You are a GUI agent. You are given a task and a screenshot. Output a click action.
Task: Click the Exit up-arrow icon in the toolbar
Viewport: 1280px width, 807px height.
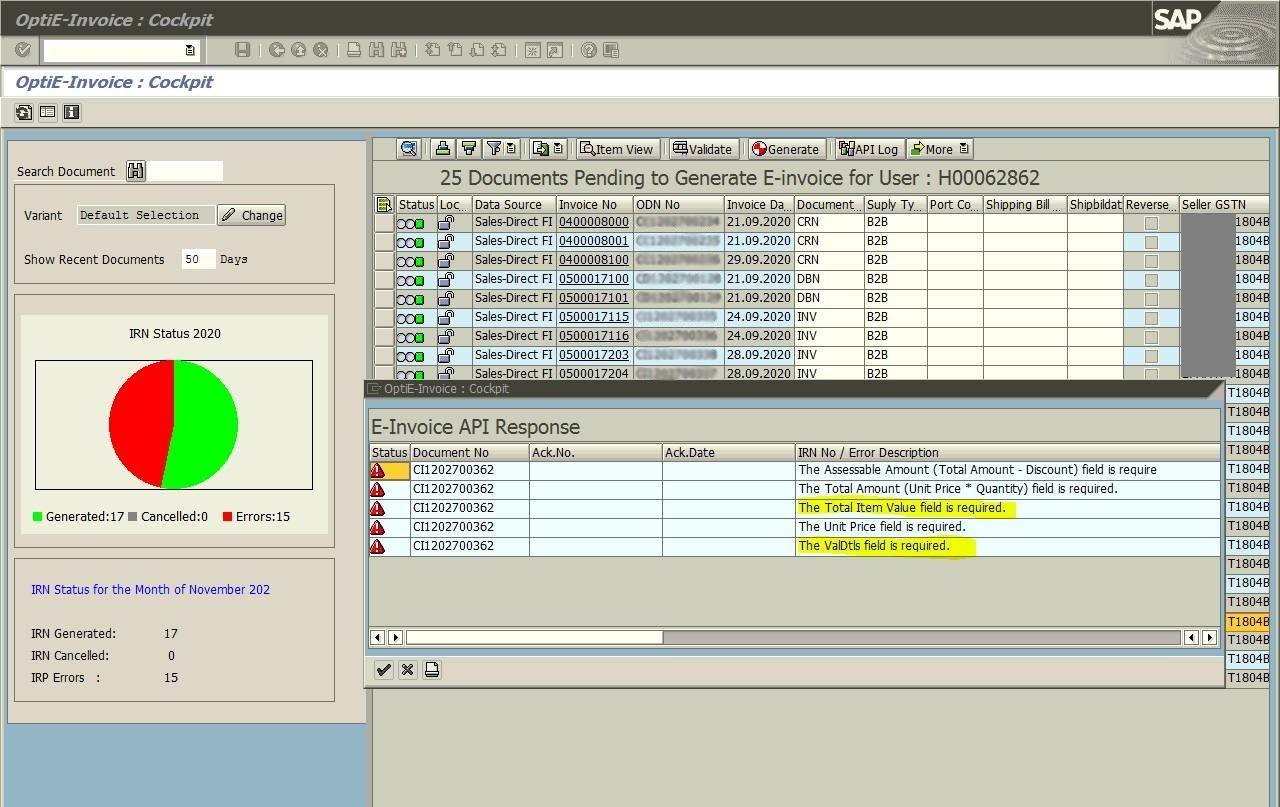[298, 50]
